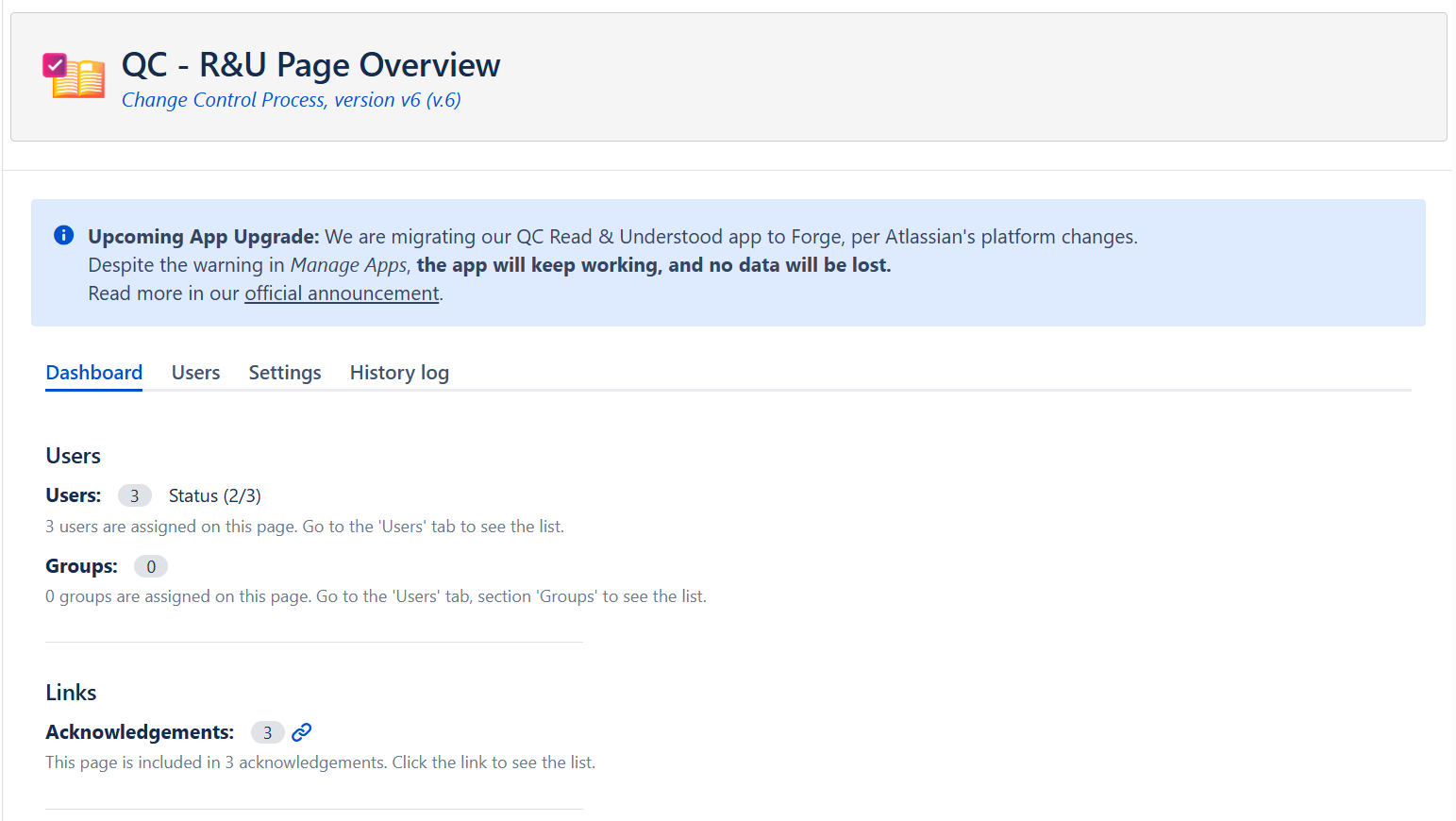Click the 'Links' section heading
The height and width of the screenshot is (821, 1456).
(x=71, y=693)
